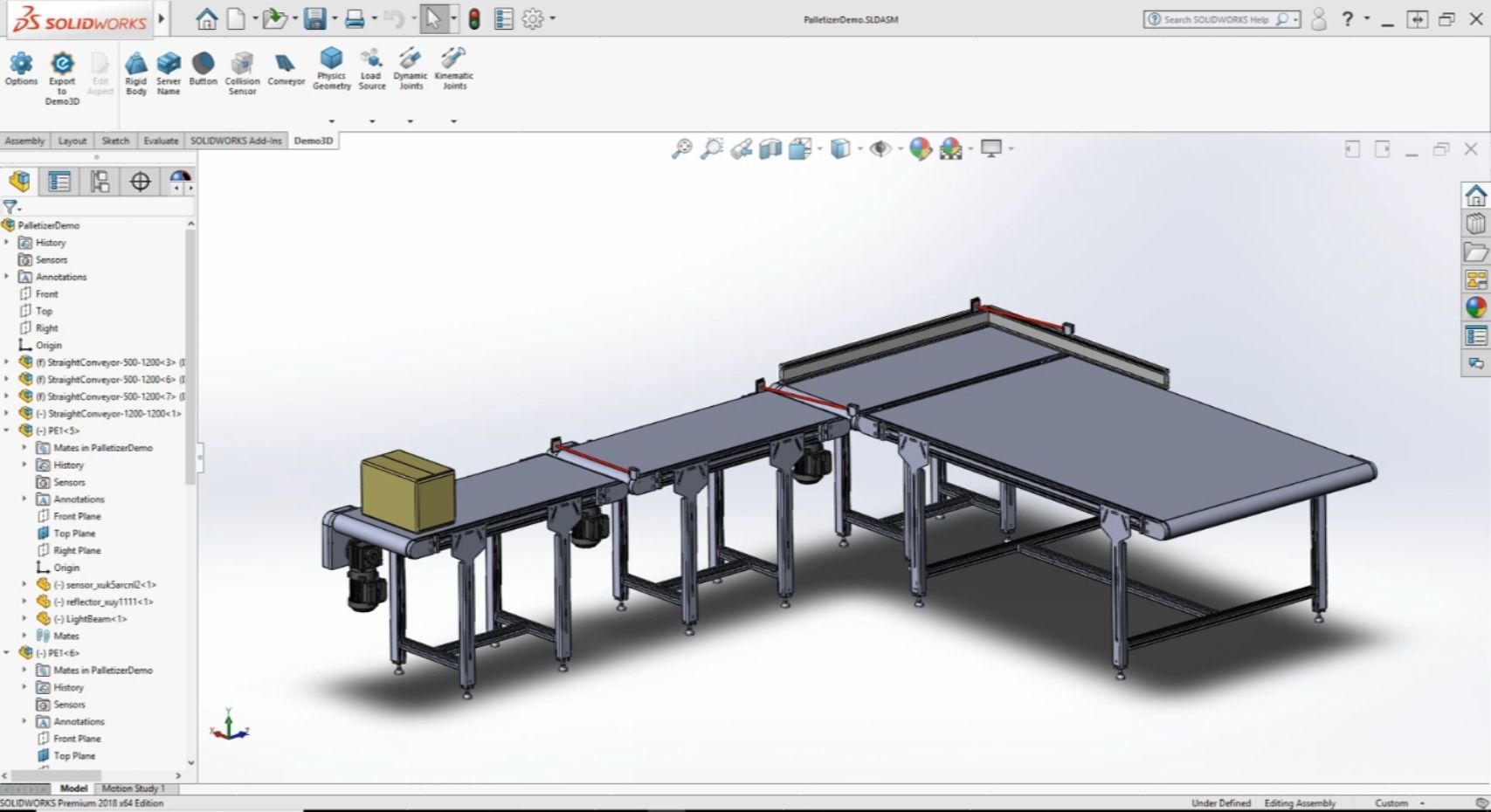Open the SOLIDWORKS settings gear
Screen dimensions: 1491x812
[x=533, y=18]
